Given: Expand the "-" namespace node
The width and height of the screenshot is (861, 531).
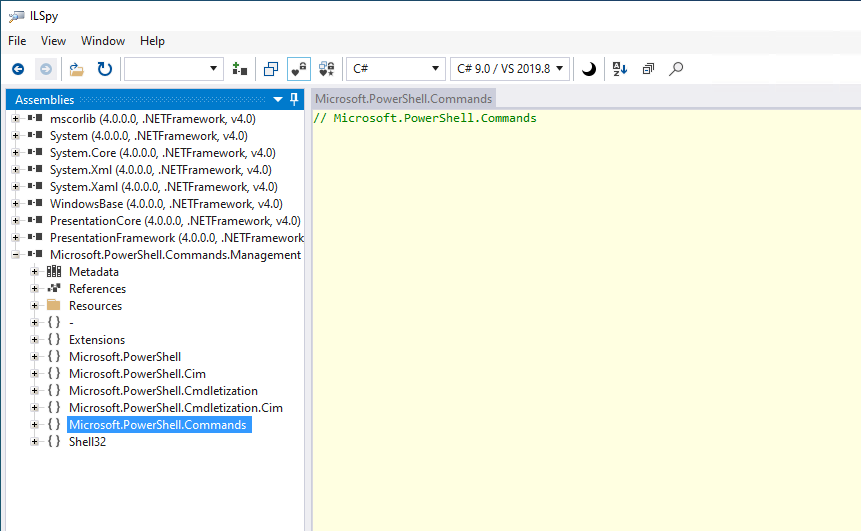Looking at the screenshot, I should click(35, 323).
